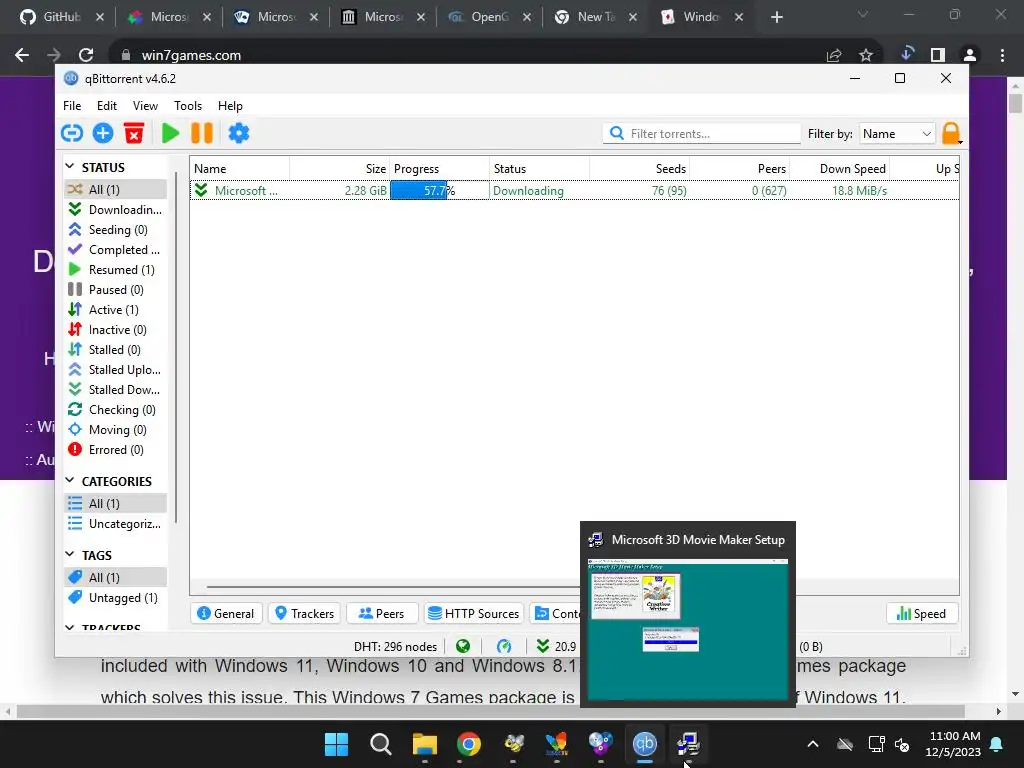The width and height of the screenshot is (1024, 768).
Task: Open the File menu
Action: point(72,106)
